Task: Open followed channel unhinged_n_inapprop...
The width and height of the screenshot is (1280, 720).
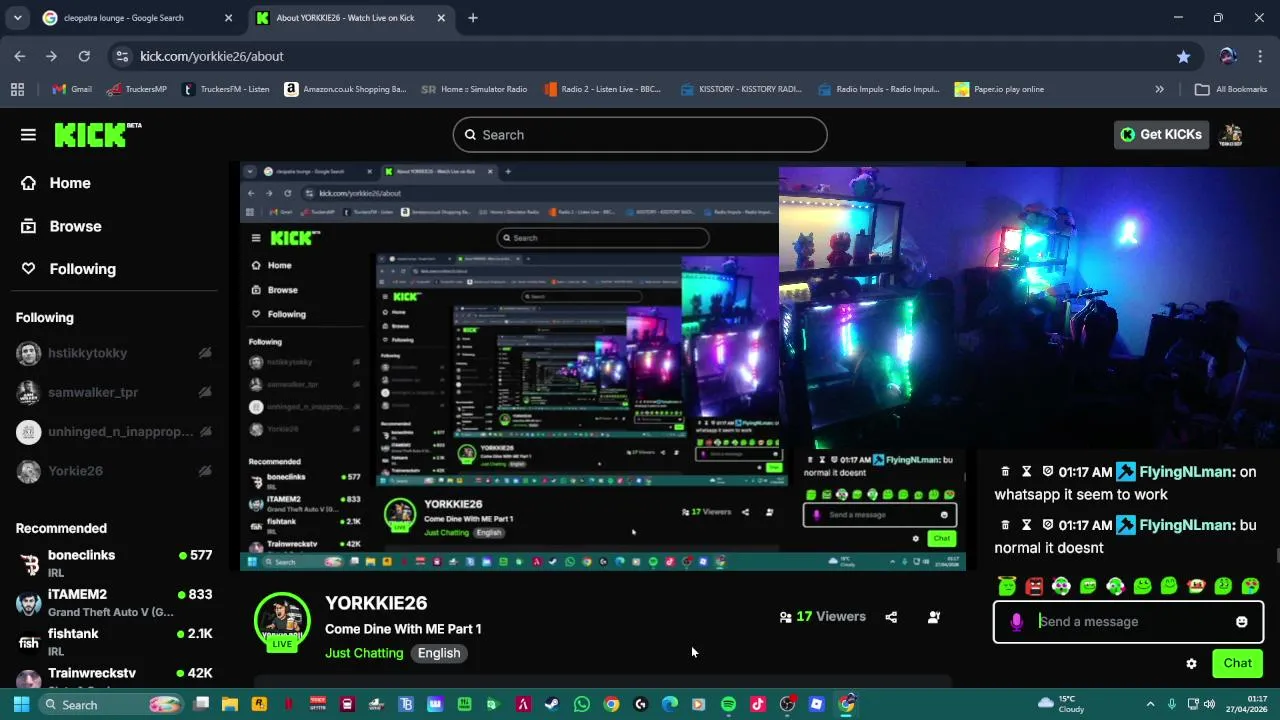Action: pos(114,432)
